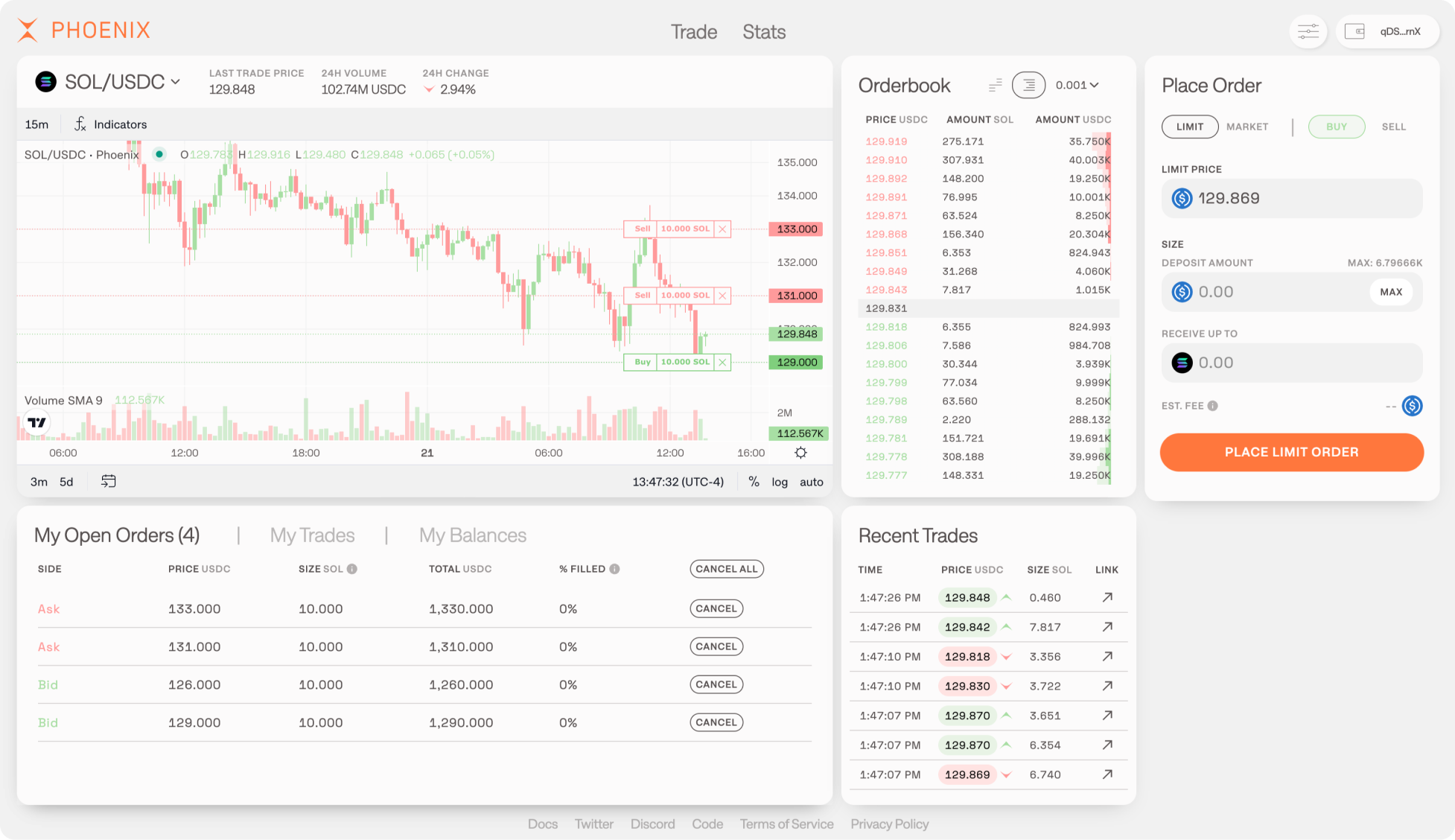Select the SELL side
The width and height of the screenshot is (1455, 840).
(1394, 127)
